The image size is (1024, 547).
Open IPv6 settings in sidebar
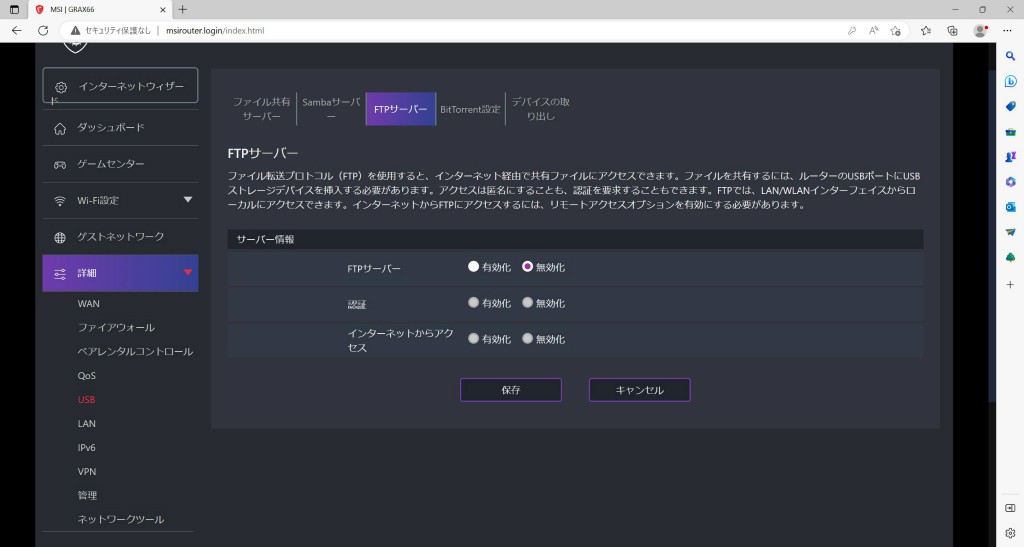click(86, 448)
